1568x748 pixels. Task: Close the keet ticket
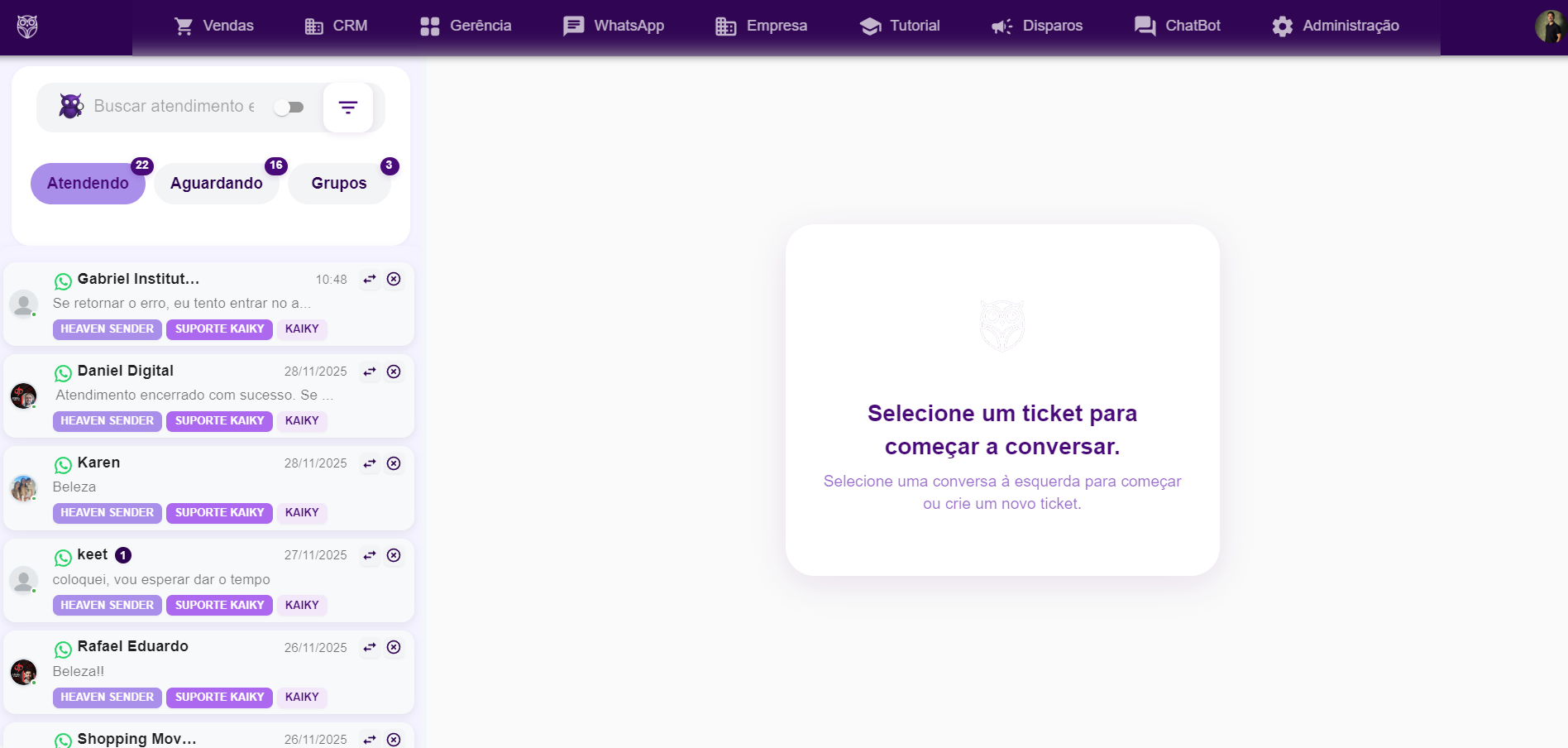(394, 555)
